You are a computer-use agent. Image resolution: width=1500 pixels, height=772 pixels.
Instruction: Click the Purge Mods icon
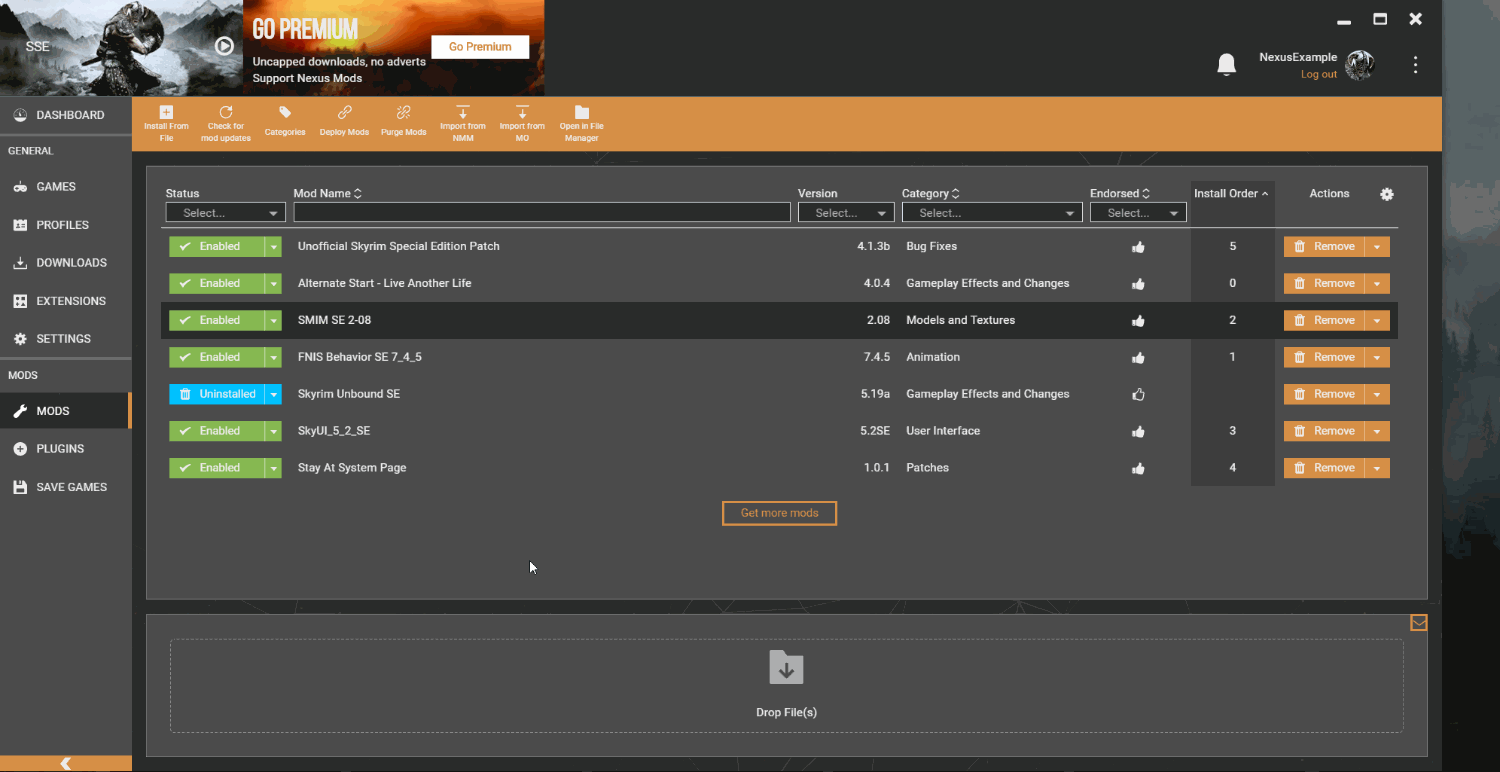(x=403, y=113)
